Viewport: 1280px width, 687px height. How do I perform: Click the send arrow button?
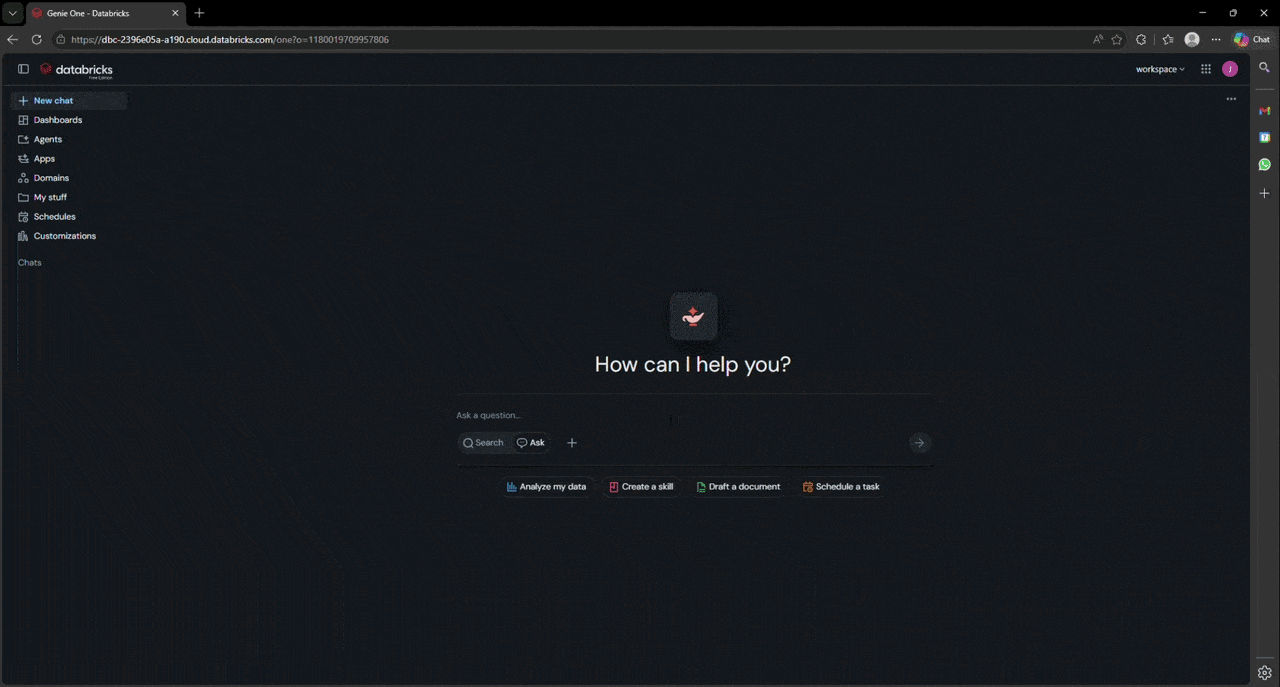click(x=919, y=443)
